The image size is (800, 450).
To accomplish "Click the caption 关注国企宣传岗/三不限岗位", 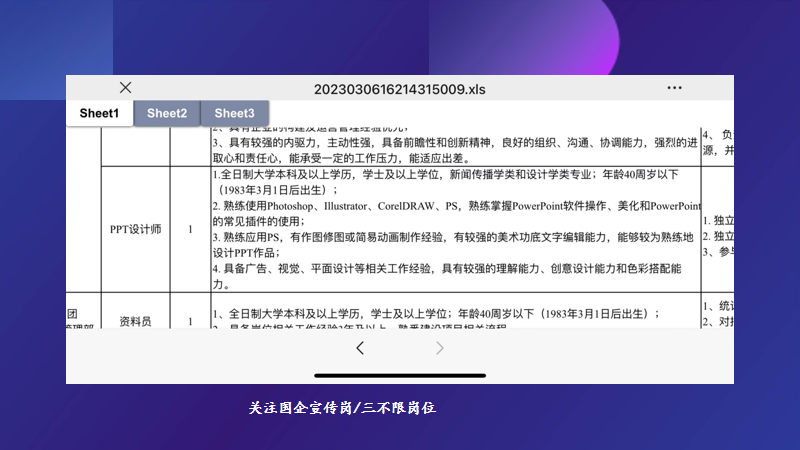I will point(342,408).
